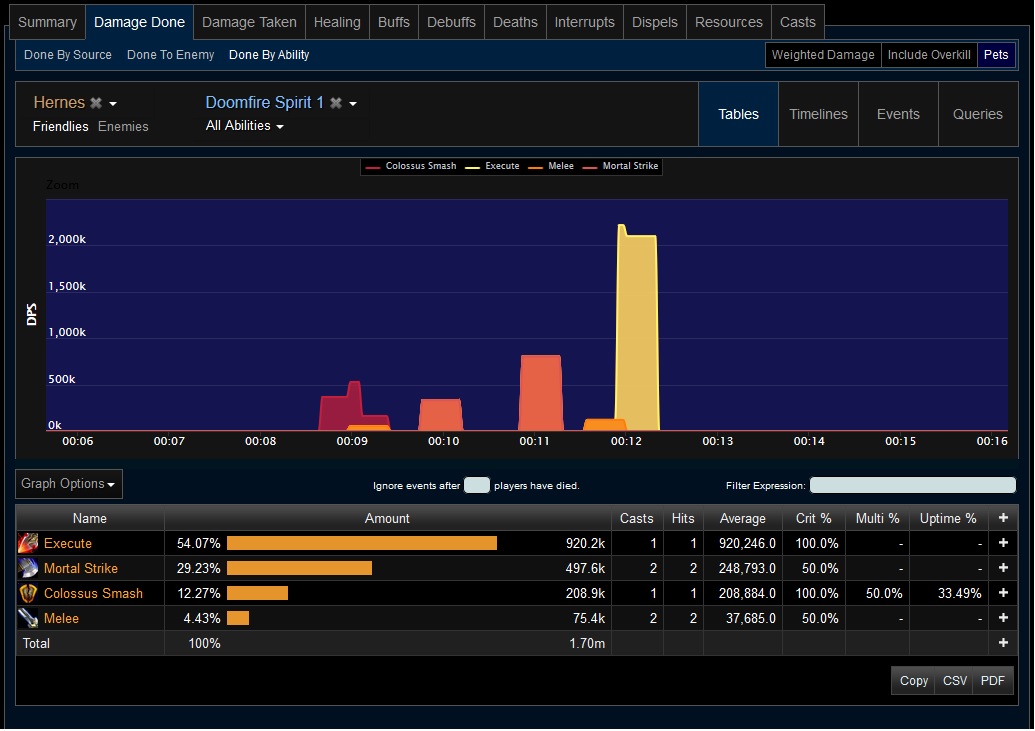Remove Hernes source filter with X
The image size is (1035, 731).
tap(96, 103)
